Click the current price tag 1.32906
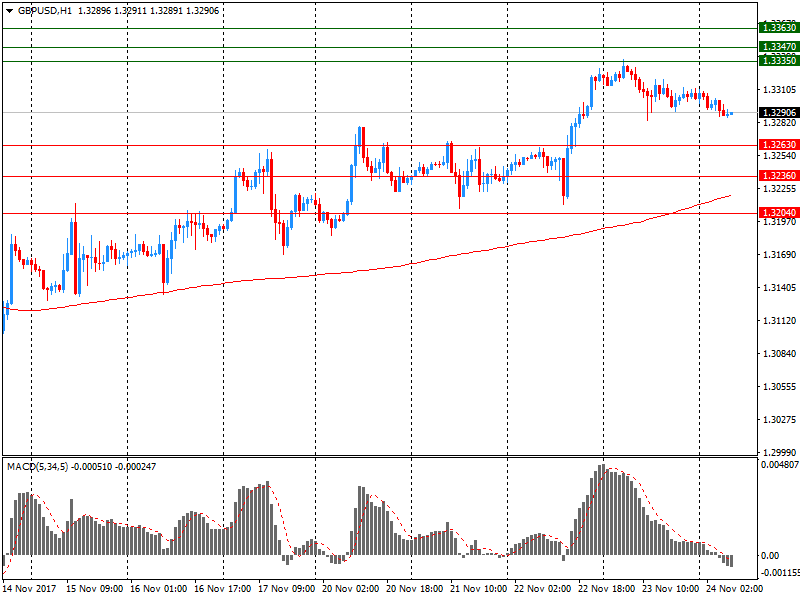The image size is (800, 600). click(779, 113)
